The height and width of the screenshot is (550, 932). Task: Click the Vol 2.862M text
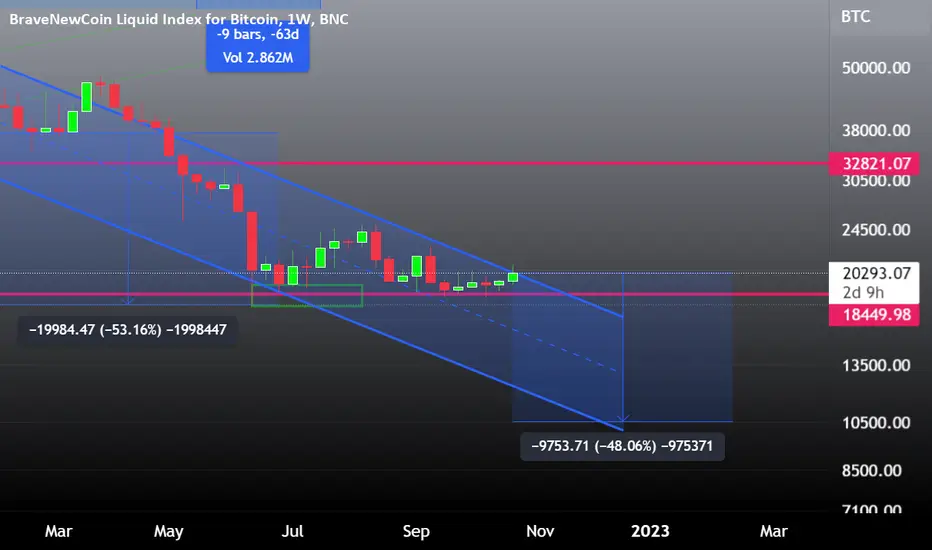pyautogui.click(x=257, y=58)
